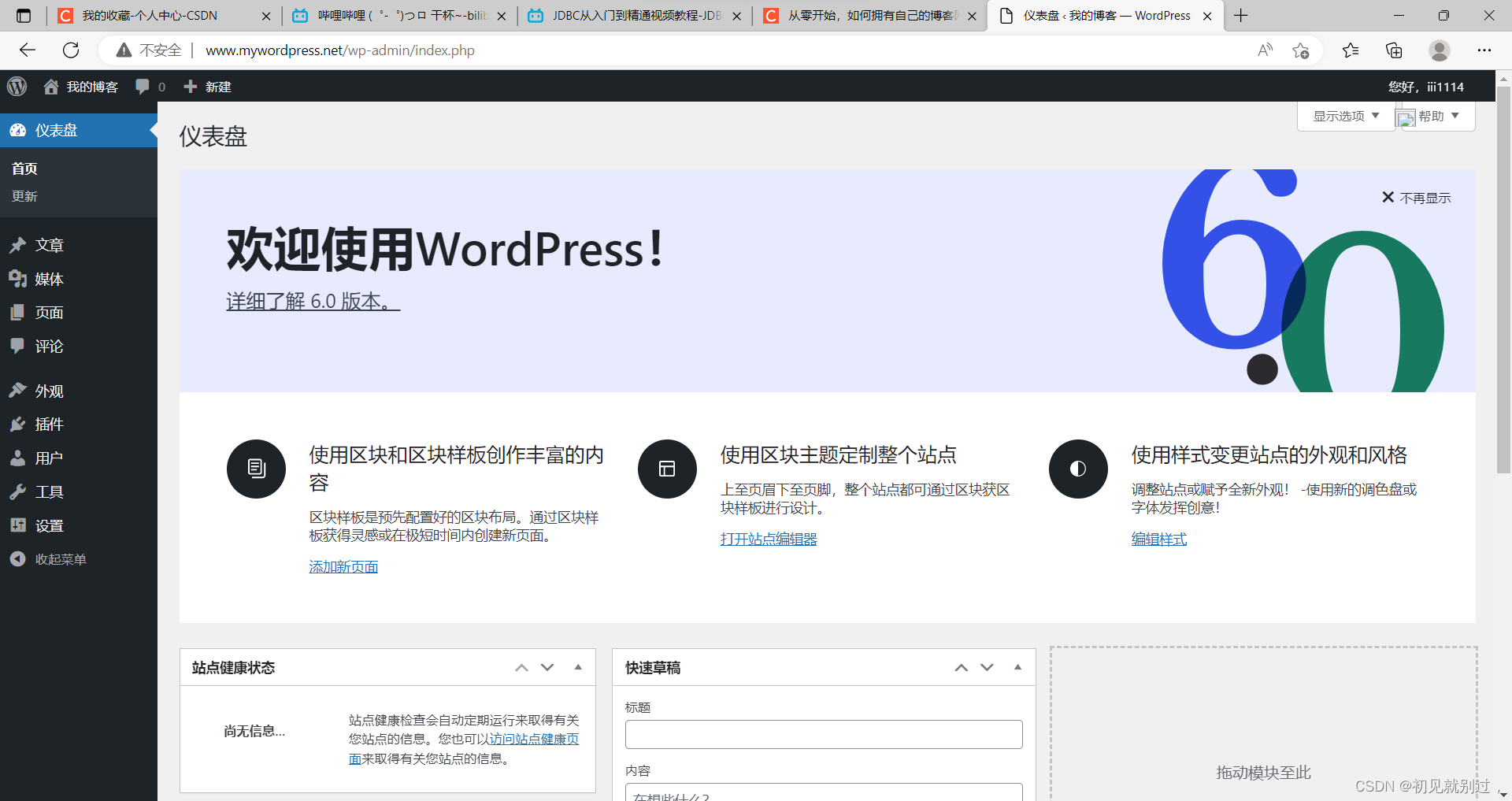
Task: Click the styles half-circle icon
Action: tap(1078, 469)
